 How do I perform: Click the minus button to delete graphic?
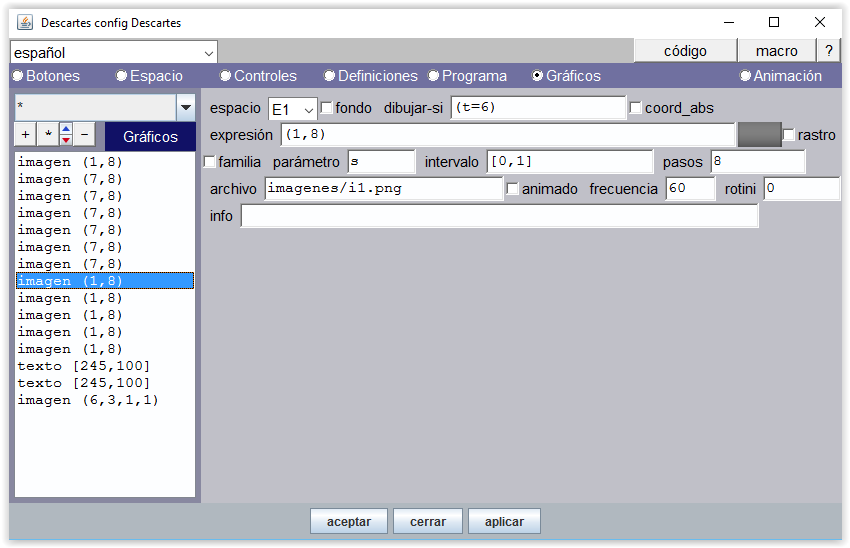point(85,134)
